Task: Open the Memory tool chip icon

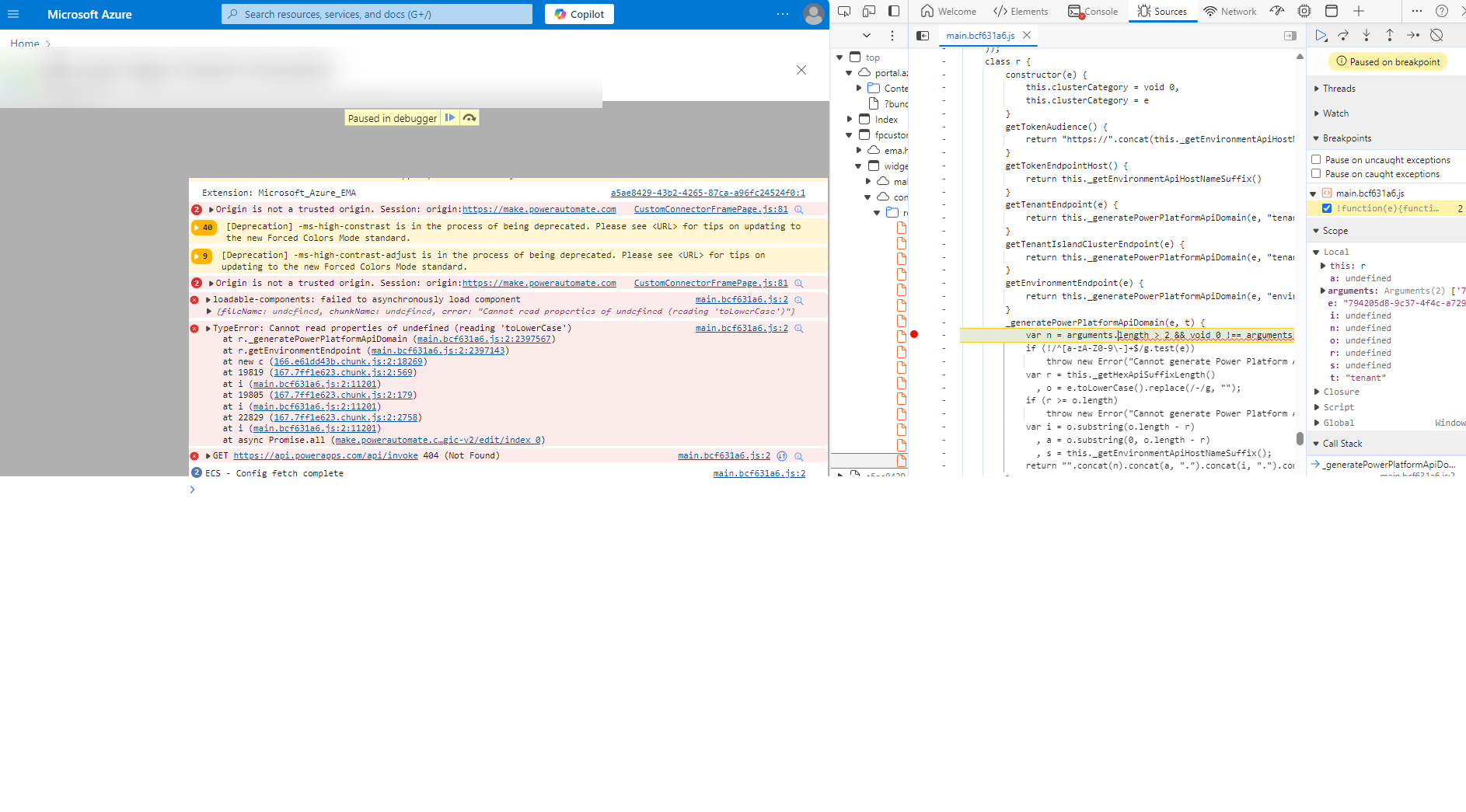Action: 1304,11
